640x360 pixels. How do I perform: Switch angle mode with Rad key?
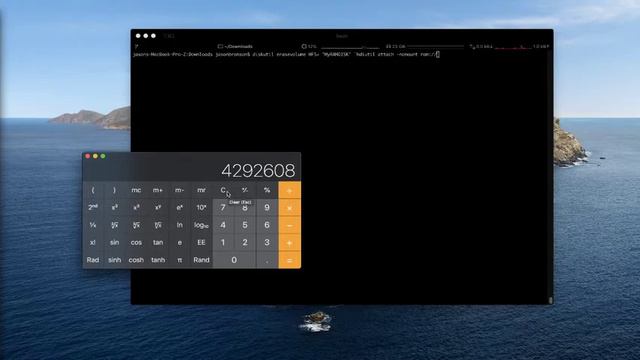coord(93,260)
